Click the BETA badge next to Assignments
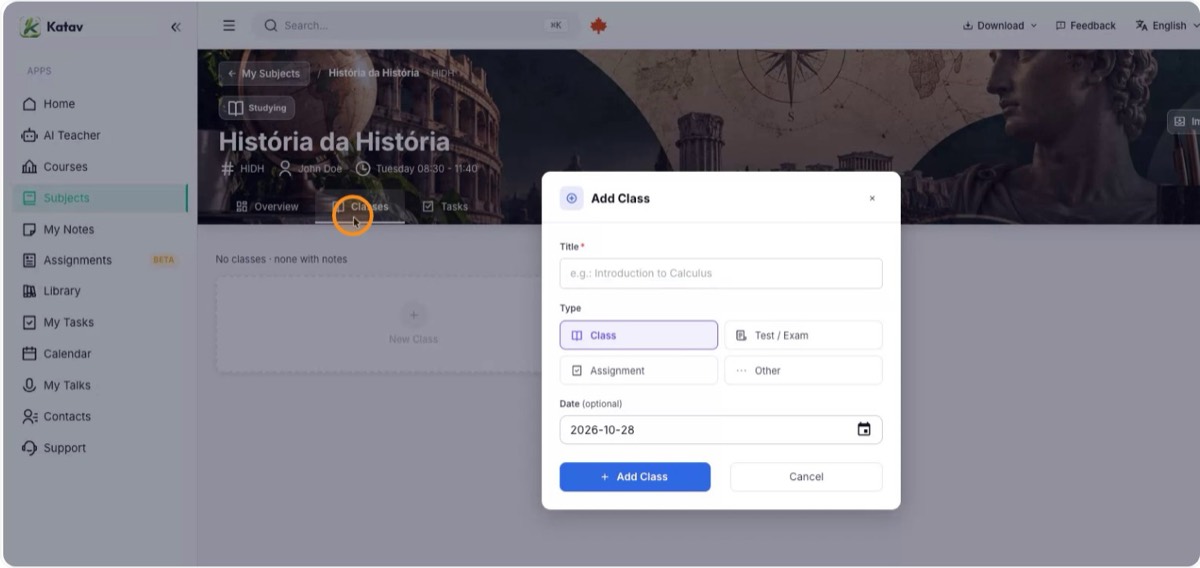The height and width of the screenshot is (568, 1200). click(163, 260)
